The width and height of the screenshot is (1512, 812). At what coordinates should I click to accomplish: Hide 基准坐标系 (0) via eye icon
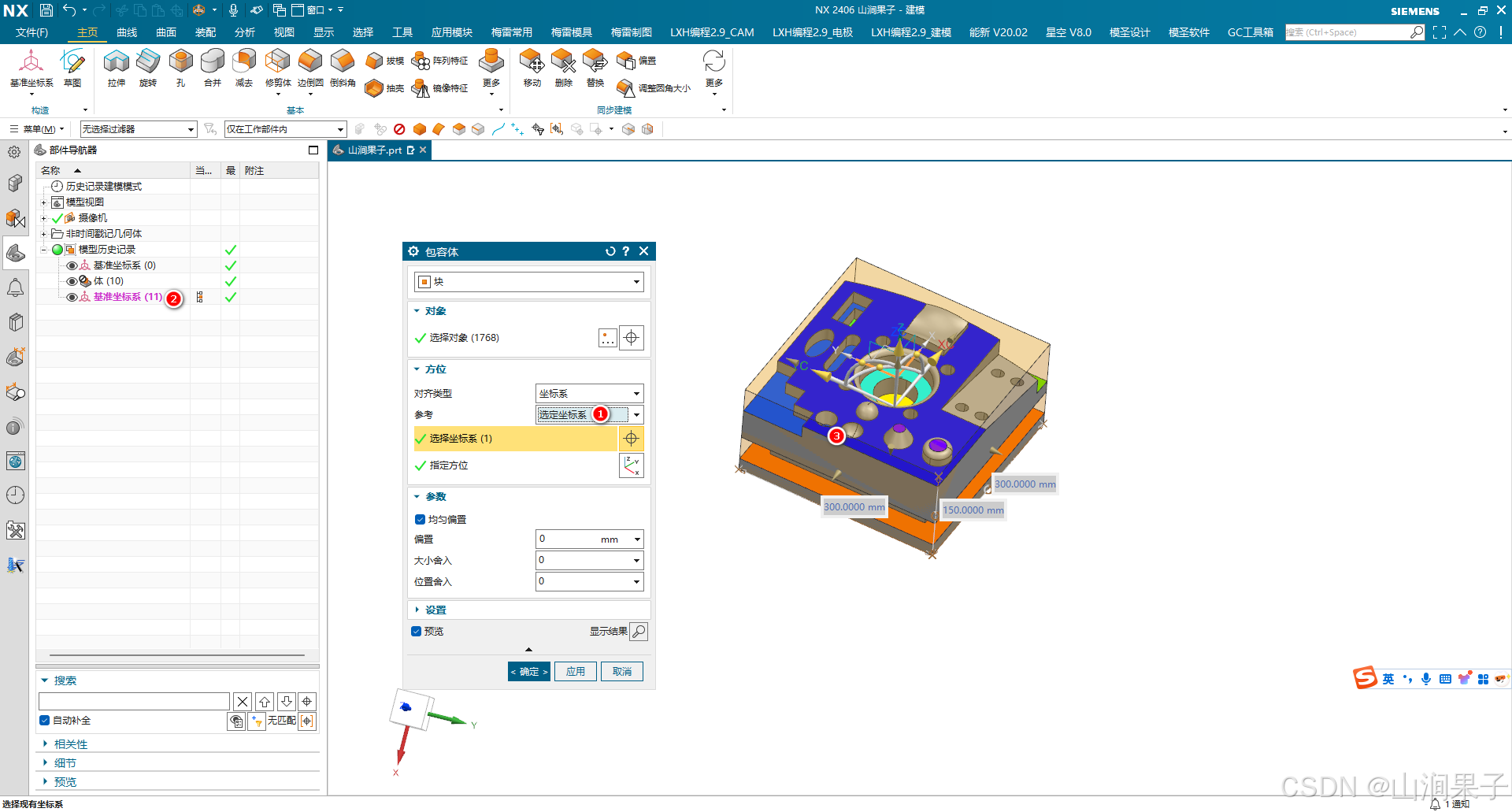[x=72, y=265]
